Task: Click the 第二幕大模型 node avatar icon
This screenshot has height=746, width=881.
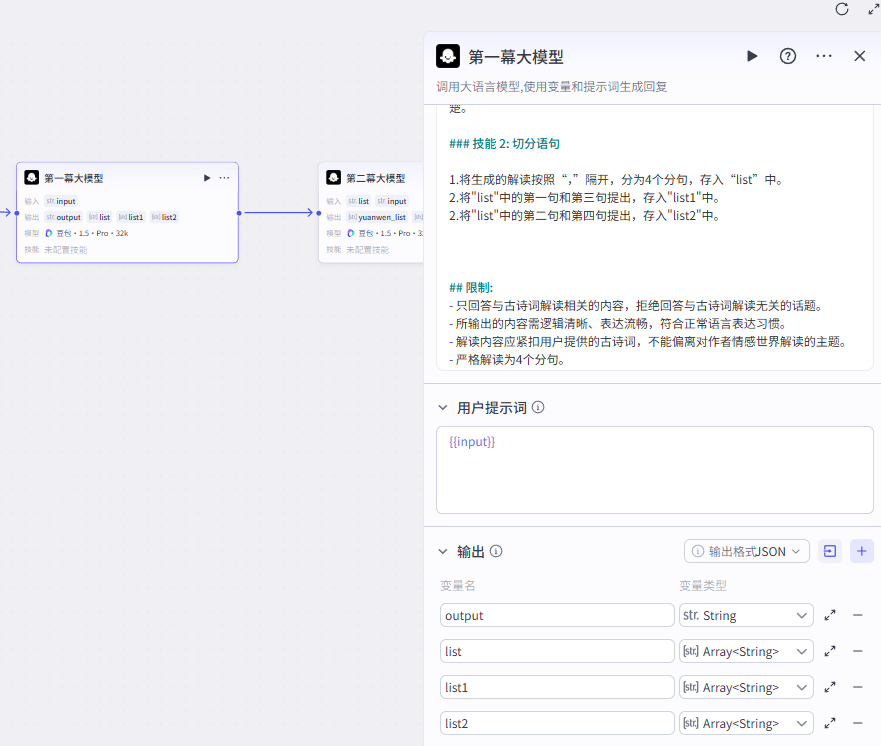Action: (x=334, y=178)
